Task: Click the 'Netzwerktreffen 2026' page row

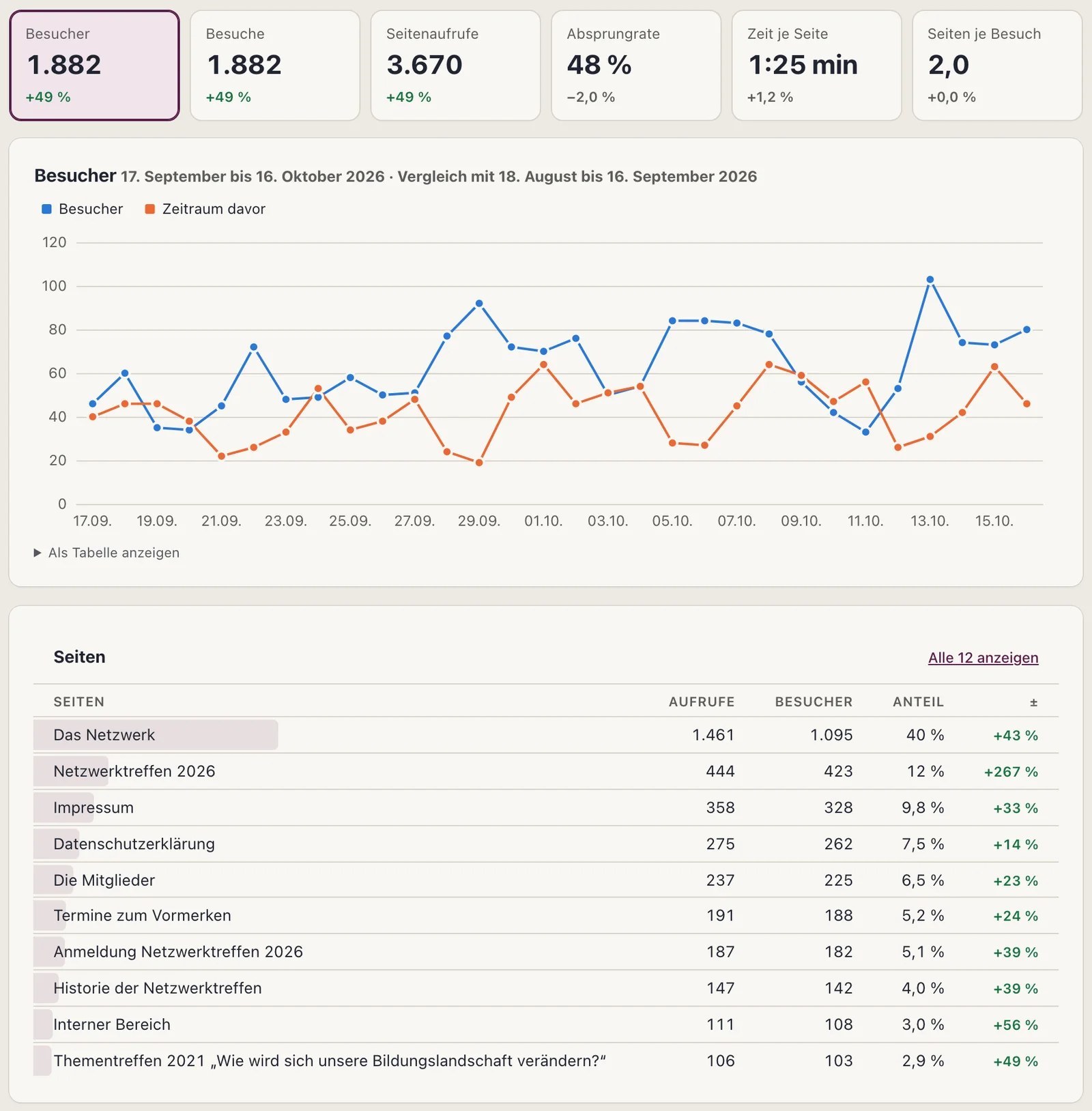Action: tap(546, 771)
